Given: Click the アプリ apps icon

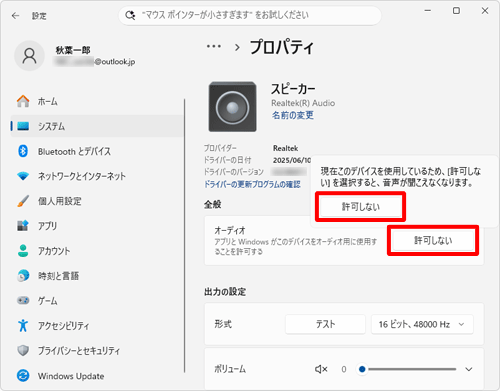Looking at the screenshot, I should pos(23,226).
